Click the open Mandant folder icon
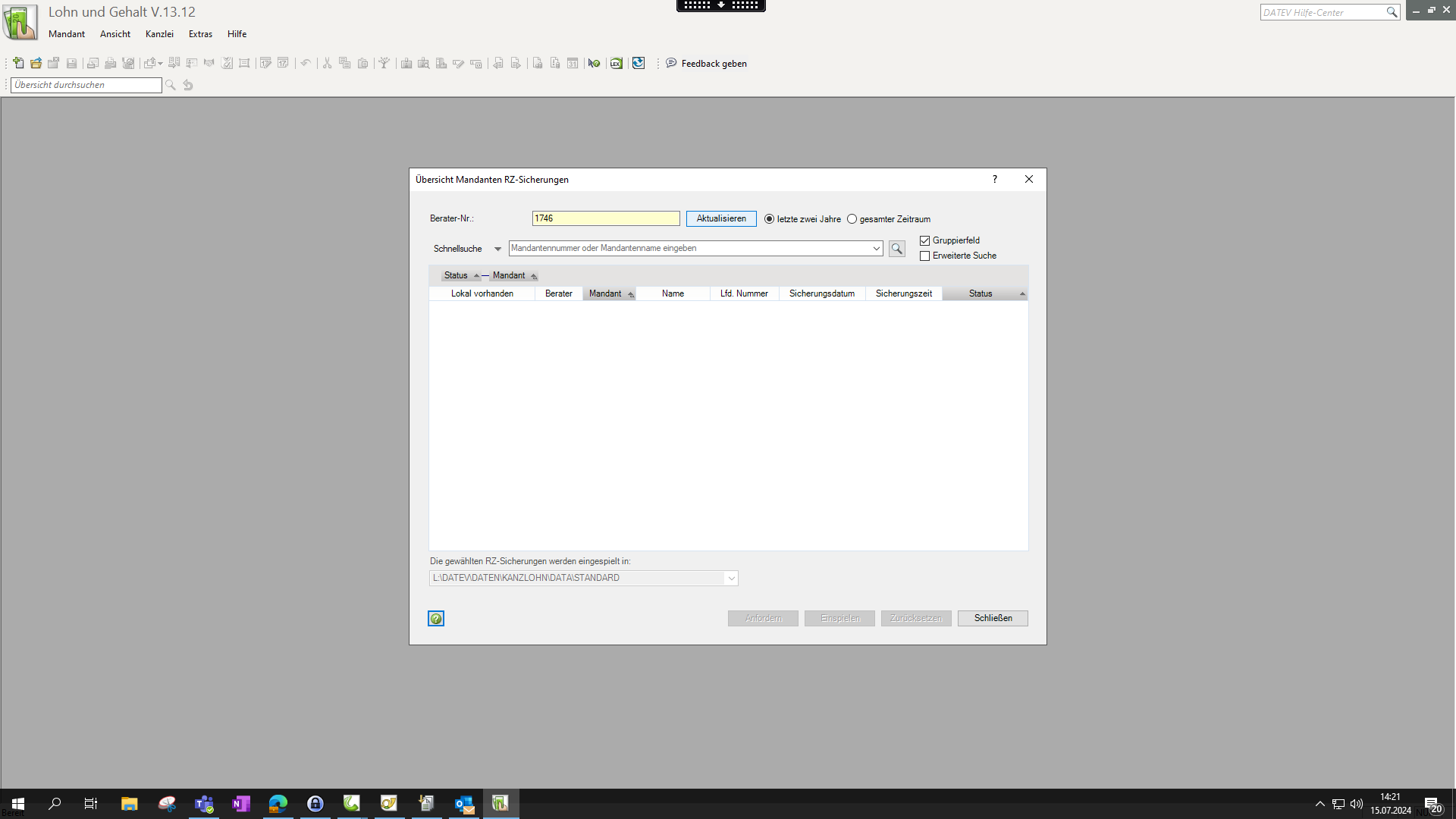Image resolution: width=1456 pixels, height=819 pixels. tap(36, 63)
